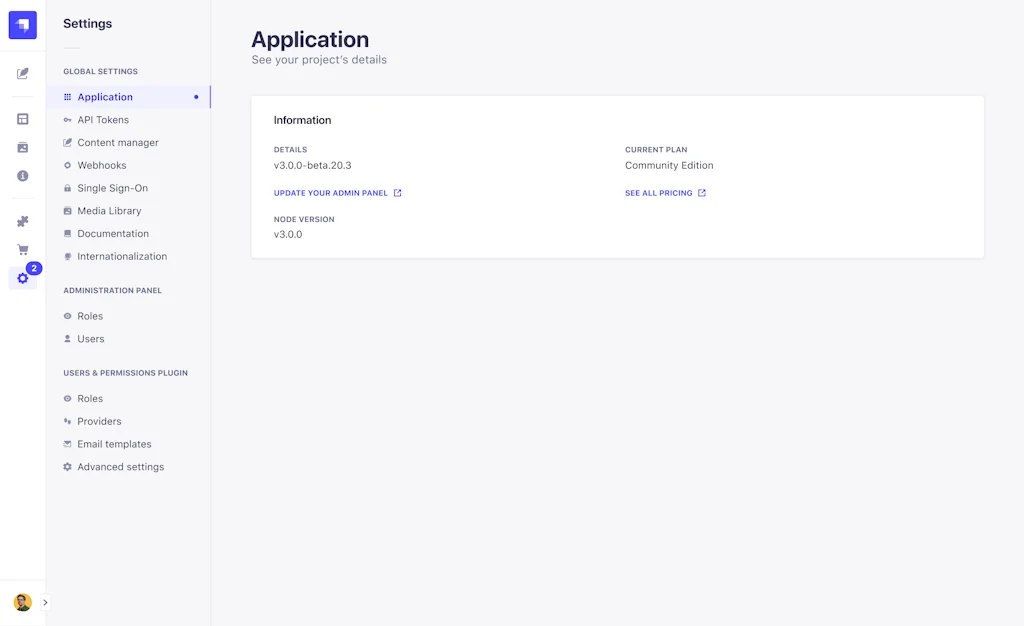Click the Settings gear with notification badge
Viewport: 1024px width, 626px height.
click(x=22, y=278)
